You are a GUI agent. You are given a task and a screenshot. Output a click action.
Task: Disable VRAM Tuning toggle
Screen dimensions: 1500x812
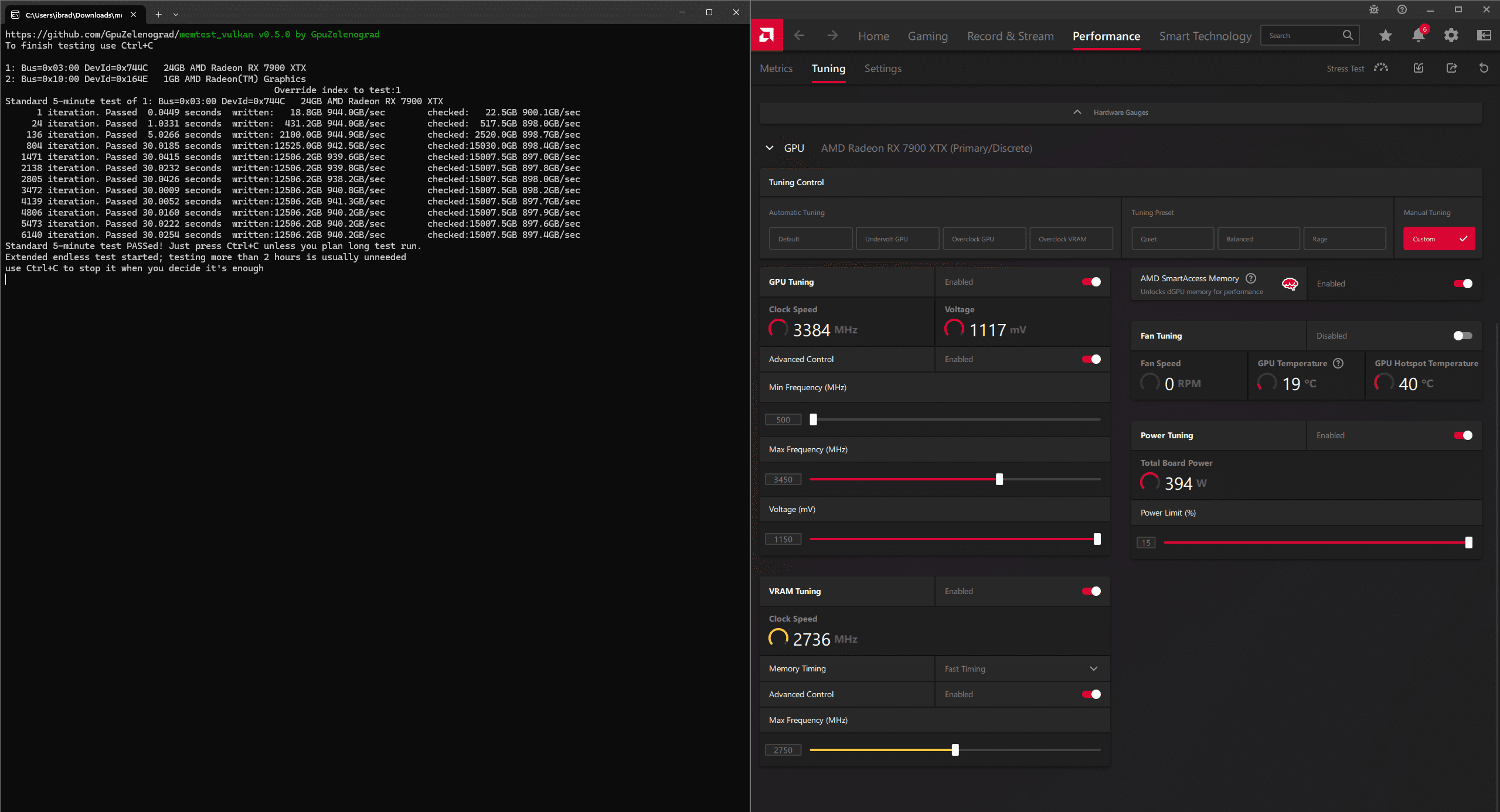coord(1091,591)
